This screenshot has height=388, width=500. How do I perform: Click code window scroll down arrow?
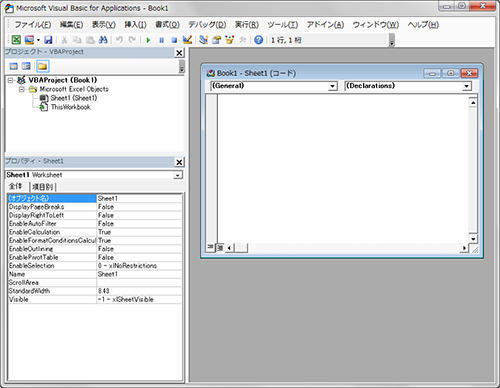click(x=473, y=239)
